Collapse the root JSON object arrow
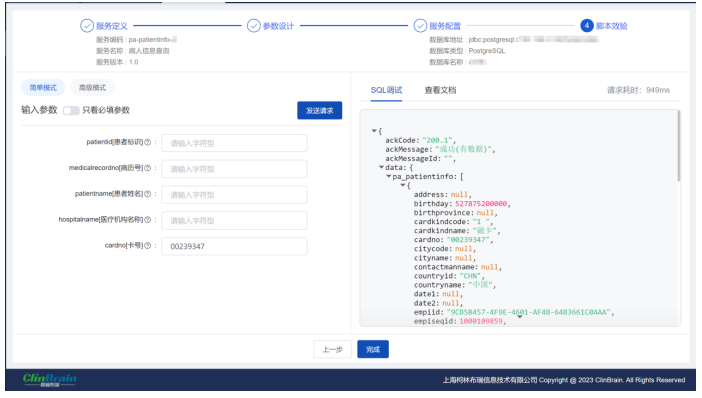Screen dimensions: 702x398 click(374, 131)
